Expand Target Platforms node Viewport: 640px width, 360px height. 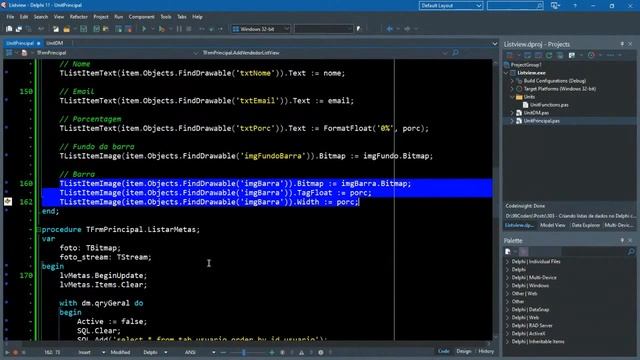(512, 89)
